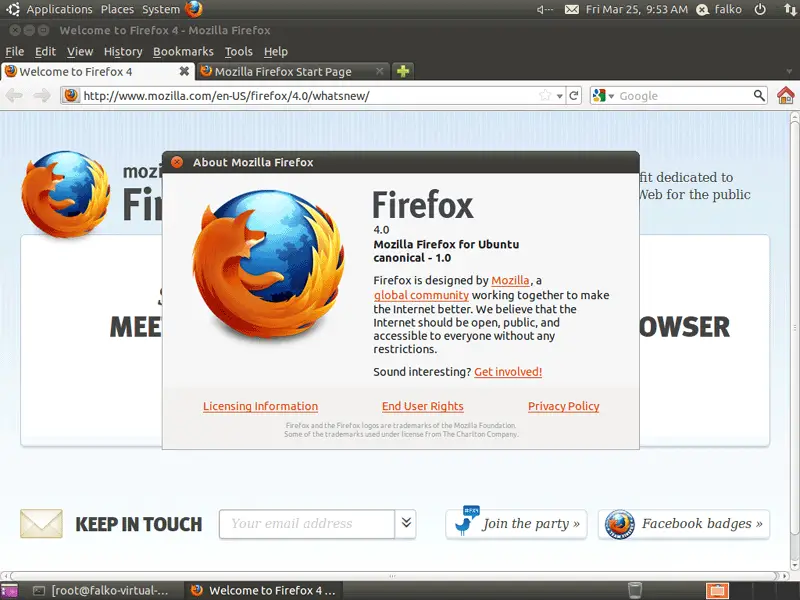Click the trash icon in bottom panel

pyautogui.click(x=635, y=590)
